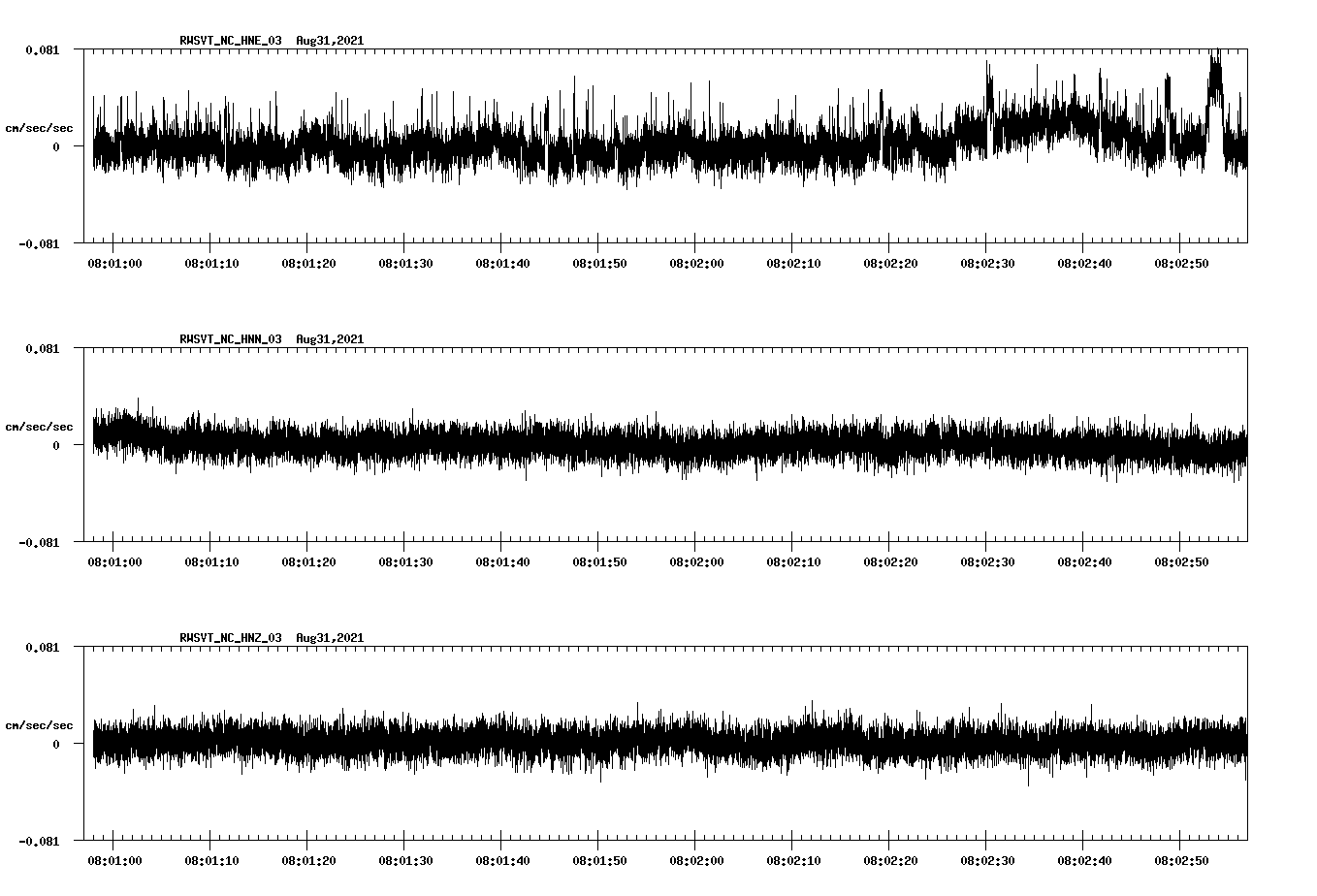Select the 08:01:40 tick on HNN plot

501,536
